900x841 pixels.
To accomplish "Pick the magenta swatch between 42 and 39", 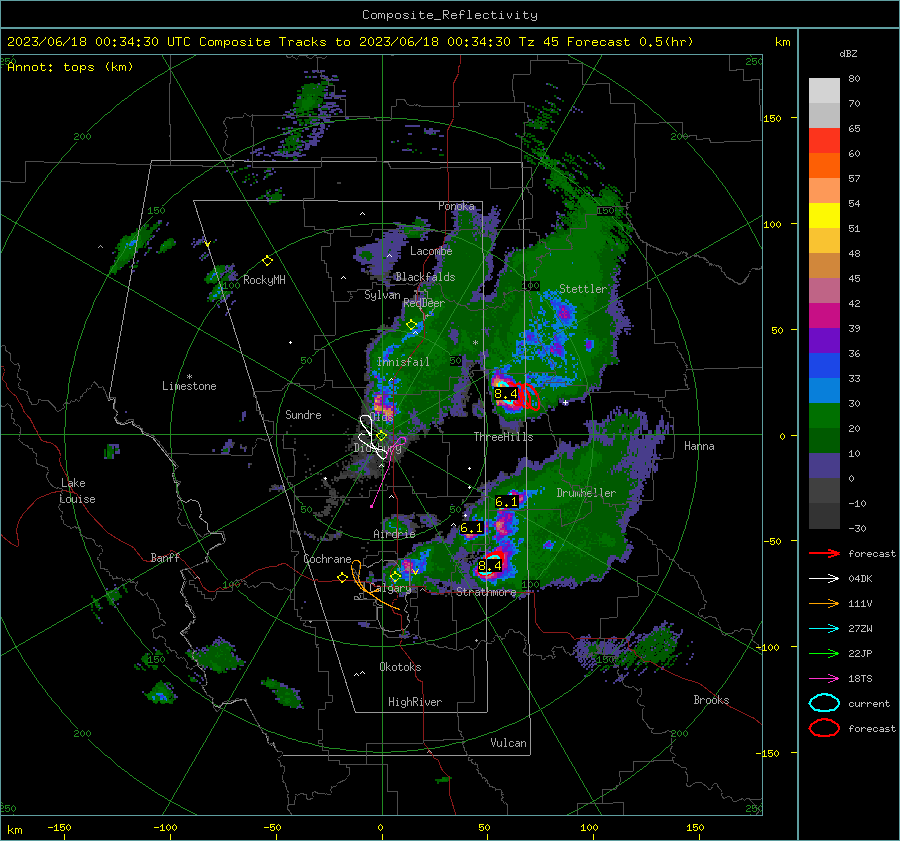I will point(824,316).
